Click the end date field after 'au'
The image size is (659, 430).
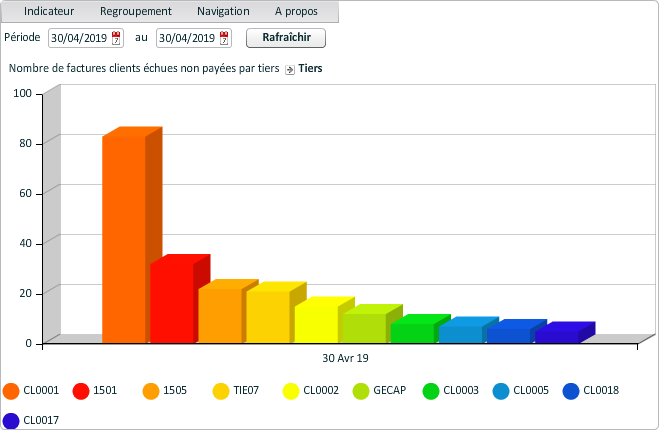point(194,38)
